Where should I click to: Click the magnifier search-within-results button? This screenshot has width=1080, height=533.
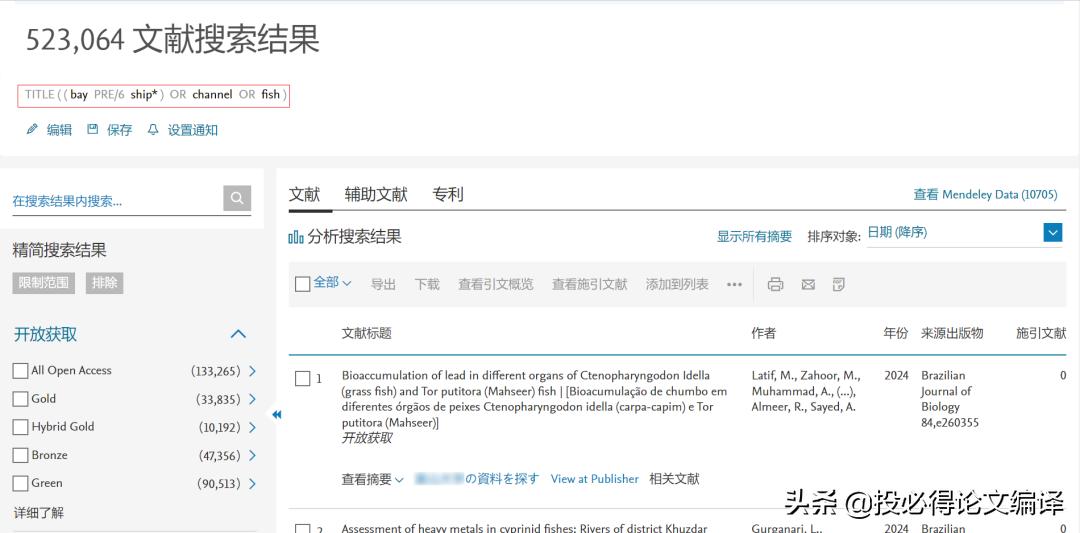coord(237,198)
